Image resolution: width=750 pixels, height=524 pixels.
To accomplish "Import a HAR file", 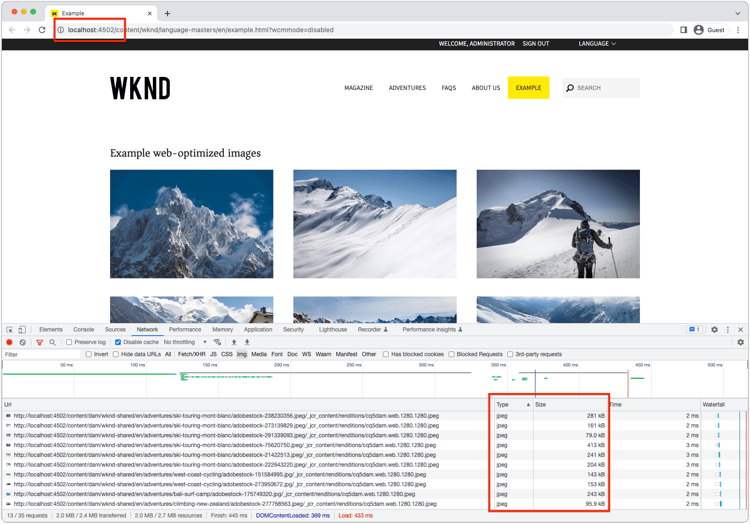I will (234, 342).
